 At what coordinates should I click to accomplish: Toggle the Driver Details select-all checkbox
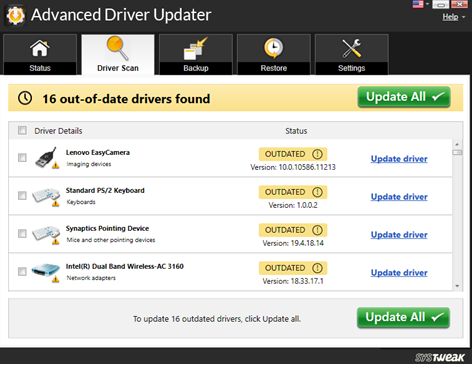click(22, 130)
